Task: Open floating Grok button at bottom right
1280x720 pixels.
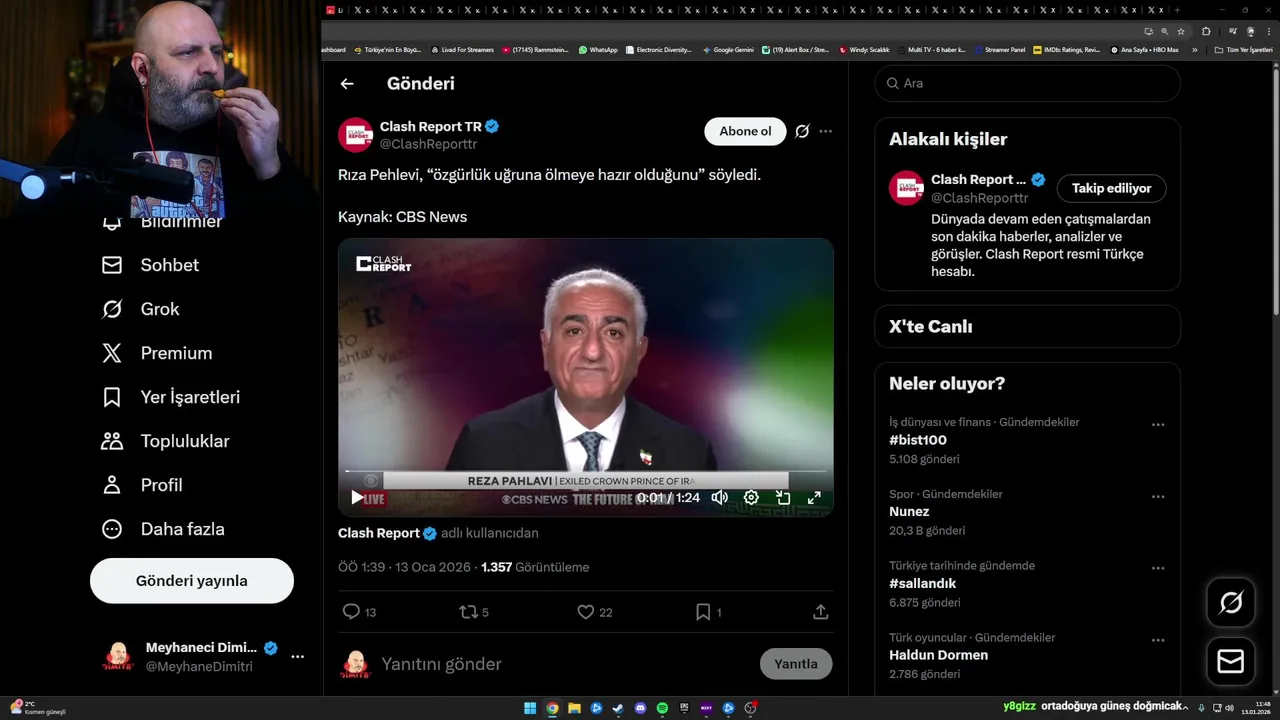Action: 1231,602
